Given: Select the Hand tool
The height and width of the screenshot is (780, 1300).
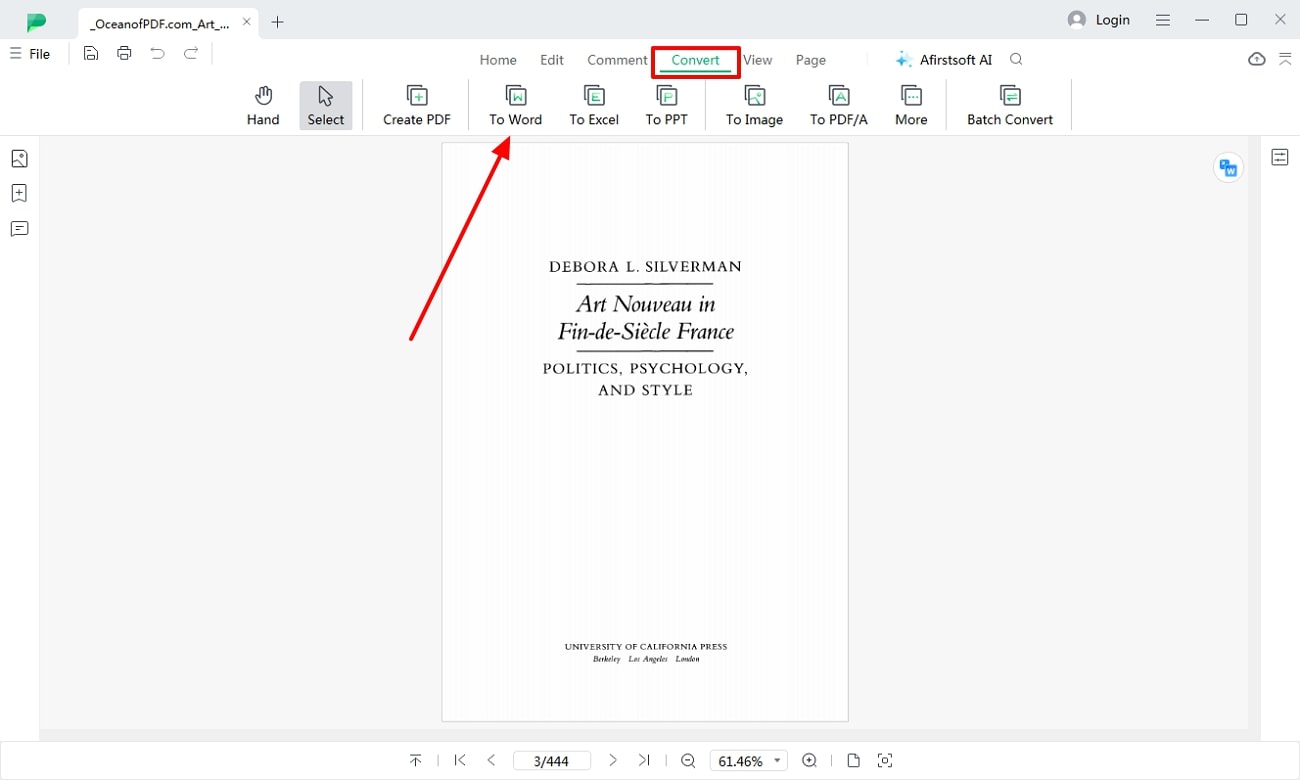Looking at the screenshot, I should (263, 106).
